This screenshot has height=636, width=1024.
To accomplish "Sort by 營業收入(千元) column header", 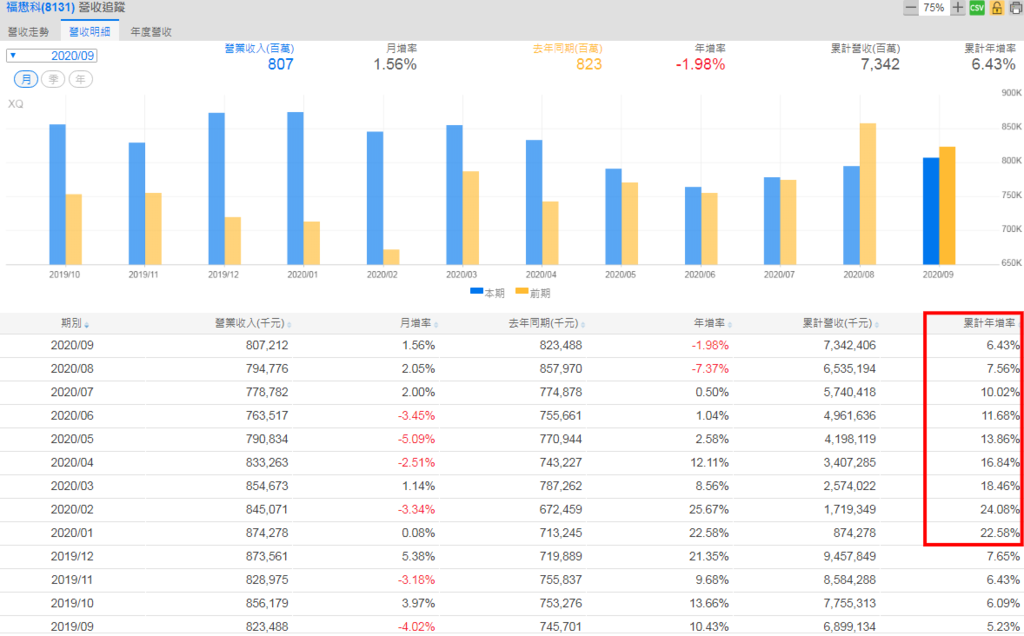I will point(253,323).
